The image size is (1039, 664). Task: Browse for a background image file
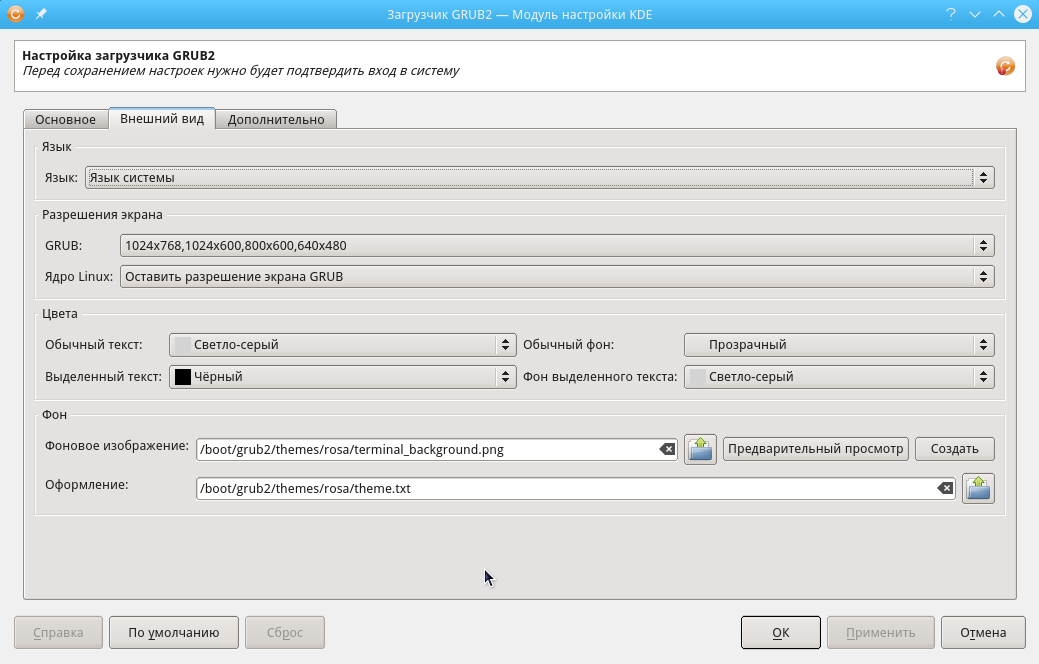700,449
